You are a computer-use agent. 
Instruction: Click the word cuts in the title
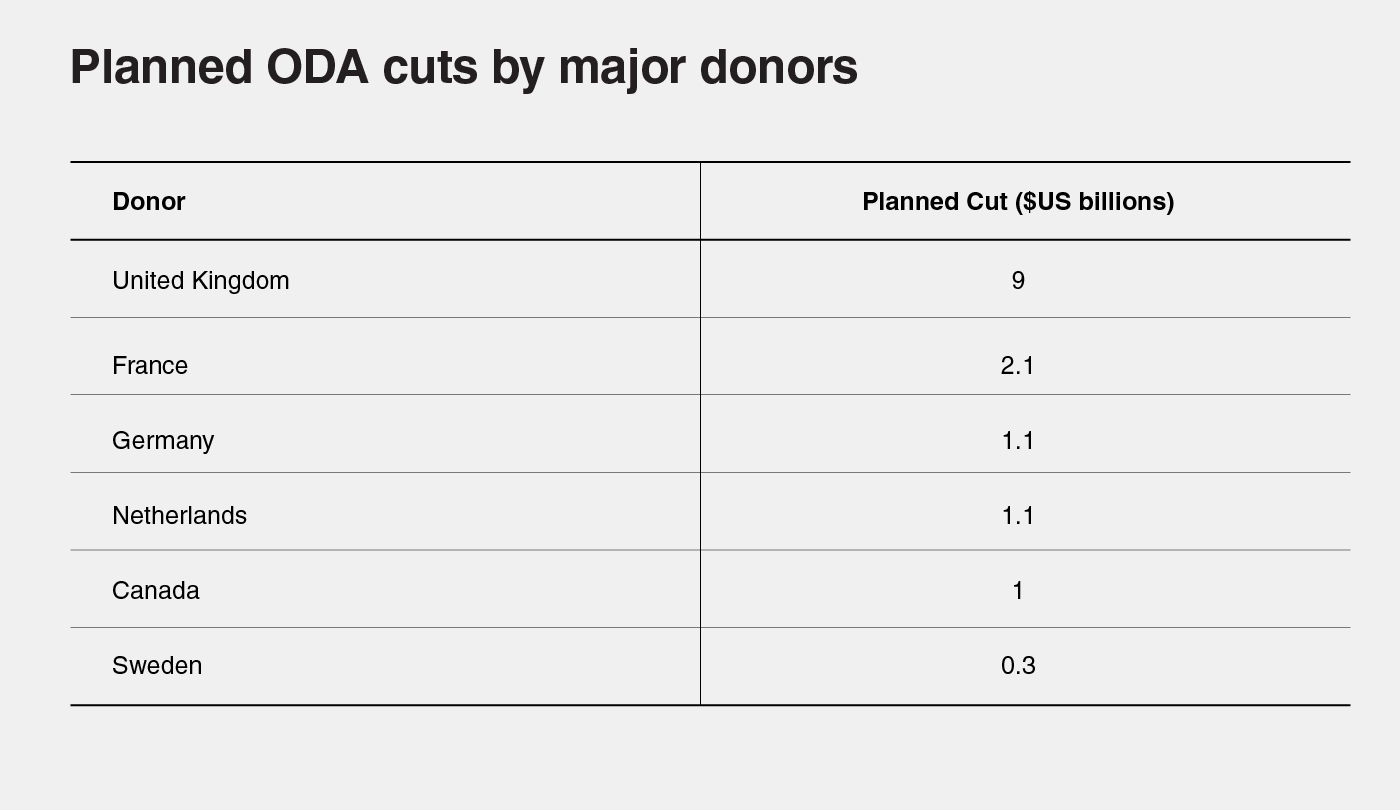tap(429, 68)
